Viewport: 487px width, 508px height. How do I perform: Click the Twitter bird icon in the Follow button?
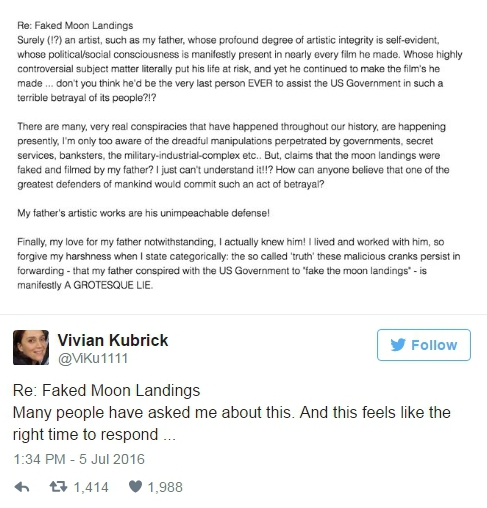click(x=398, y=345)
